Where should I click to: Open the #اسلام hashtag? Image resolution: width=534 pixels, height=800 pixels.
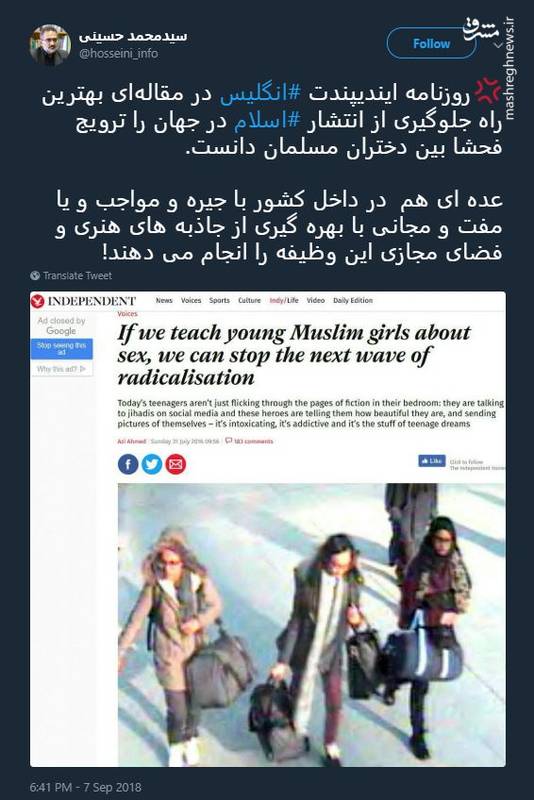tap(267, 122)
